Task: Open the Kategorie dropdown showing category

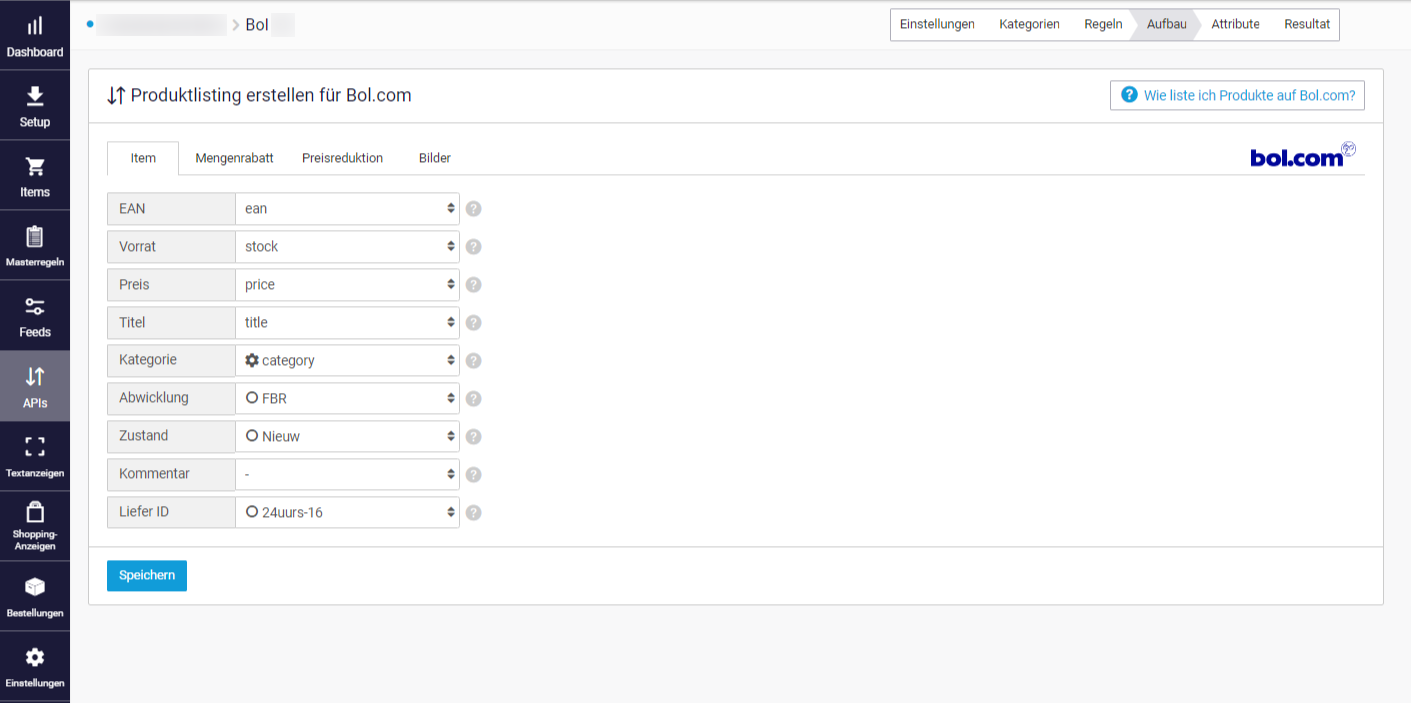Action: (347, 361)
